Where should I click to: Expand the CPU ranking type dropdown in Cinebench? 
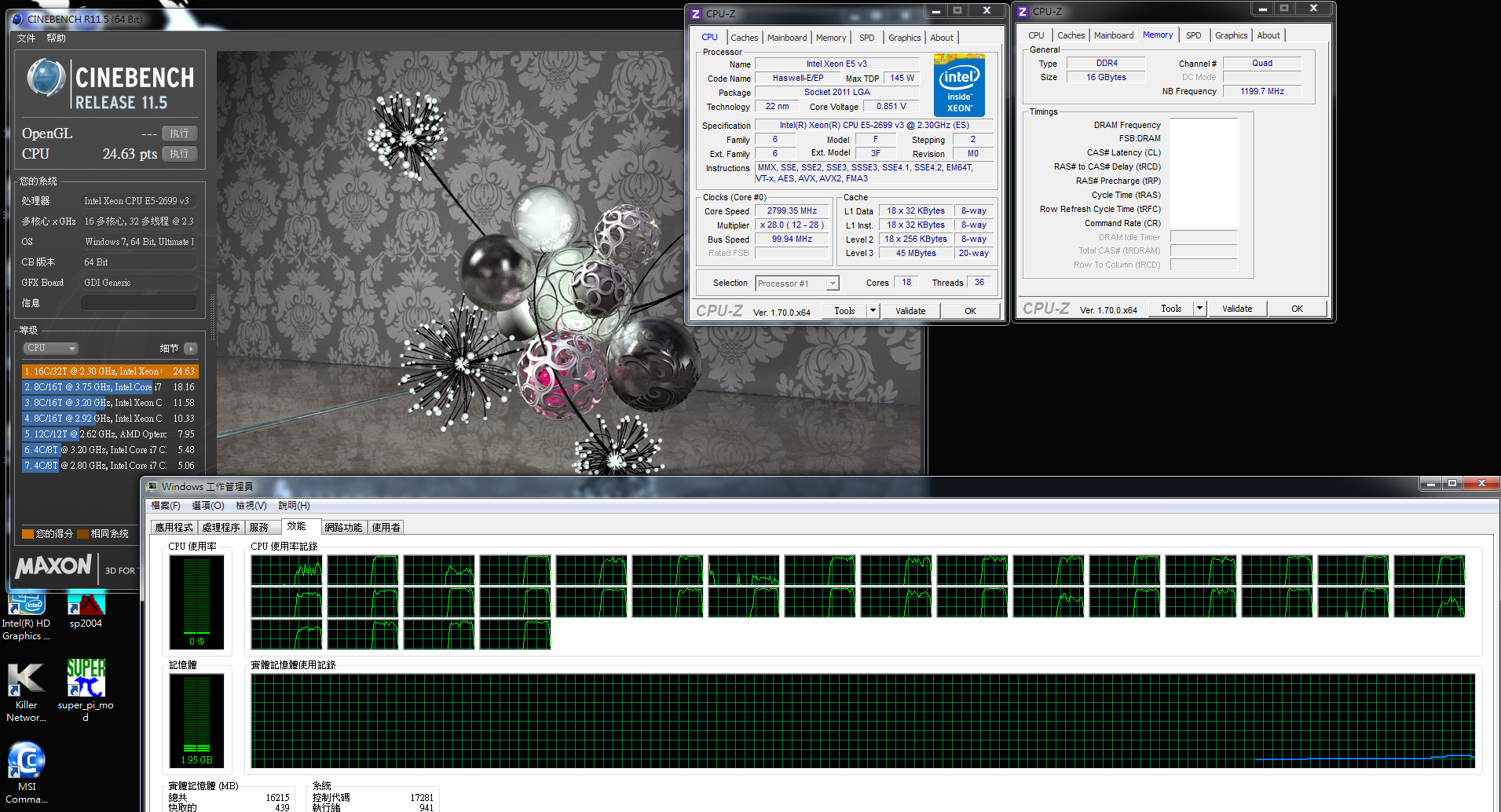coord(52,349)
